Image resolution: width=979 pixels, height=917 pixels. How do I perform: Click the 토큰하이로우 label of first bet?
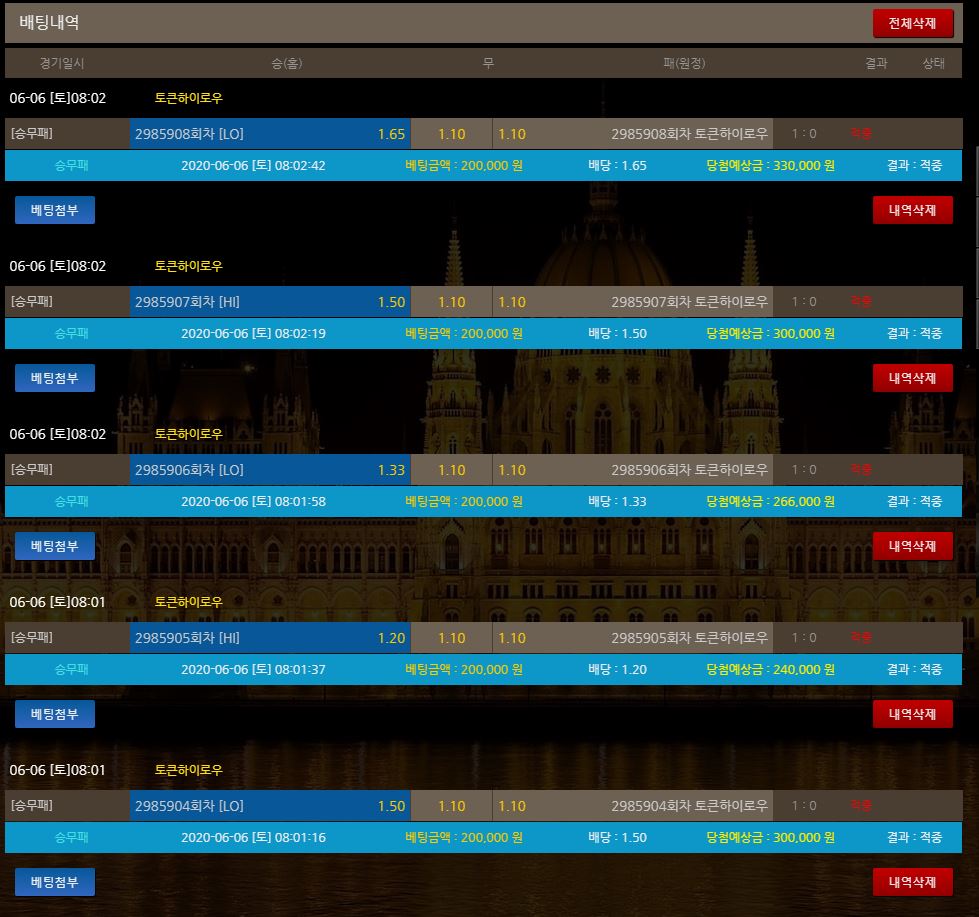click(189, 98)
